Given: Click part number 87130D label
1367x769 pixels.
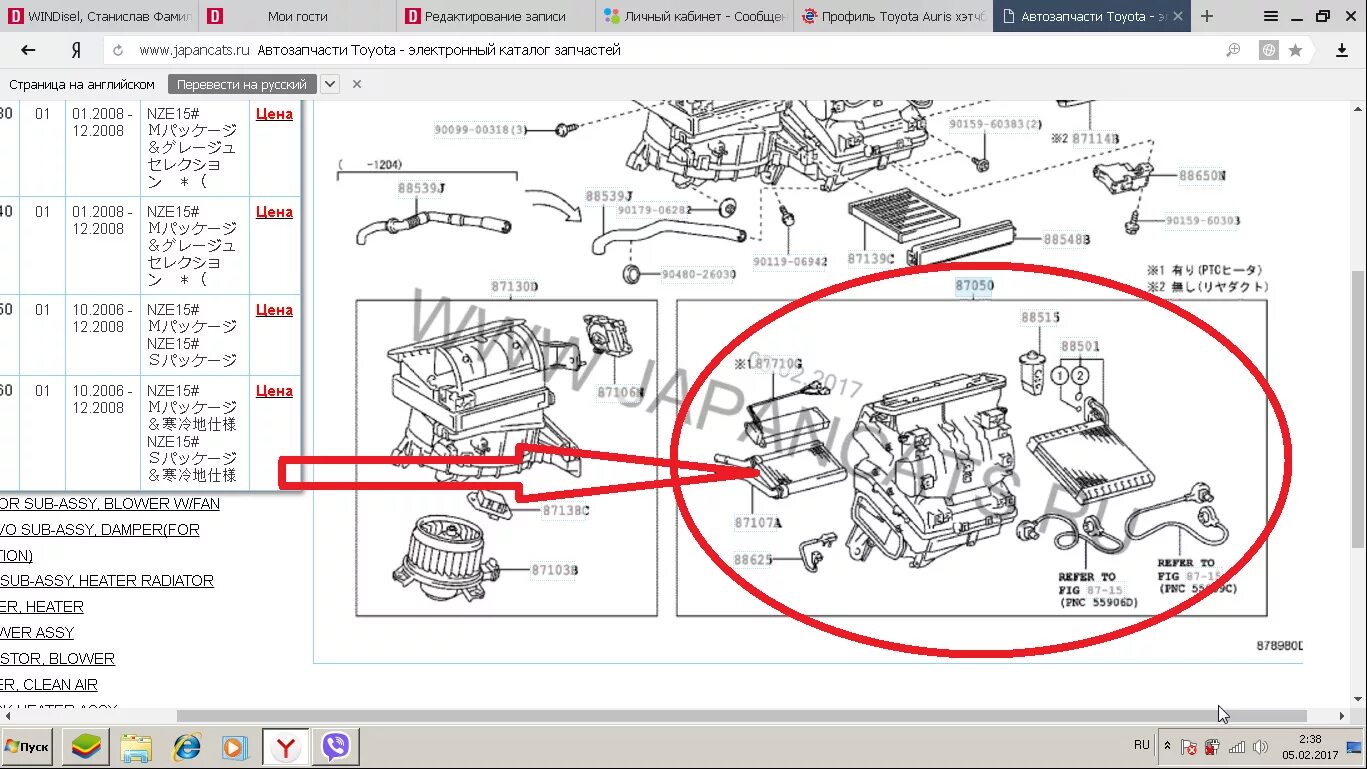Looking at the screenshot, I should pos(515,288).
